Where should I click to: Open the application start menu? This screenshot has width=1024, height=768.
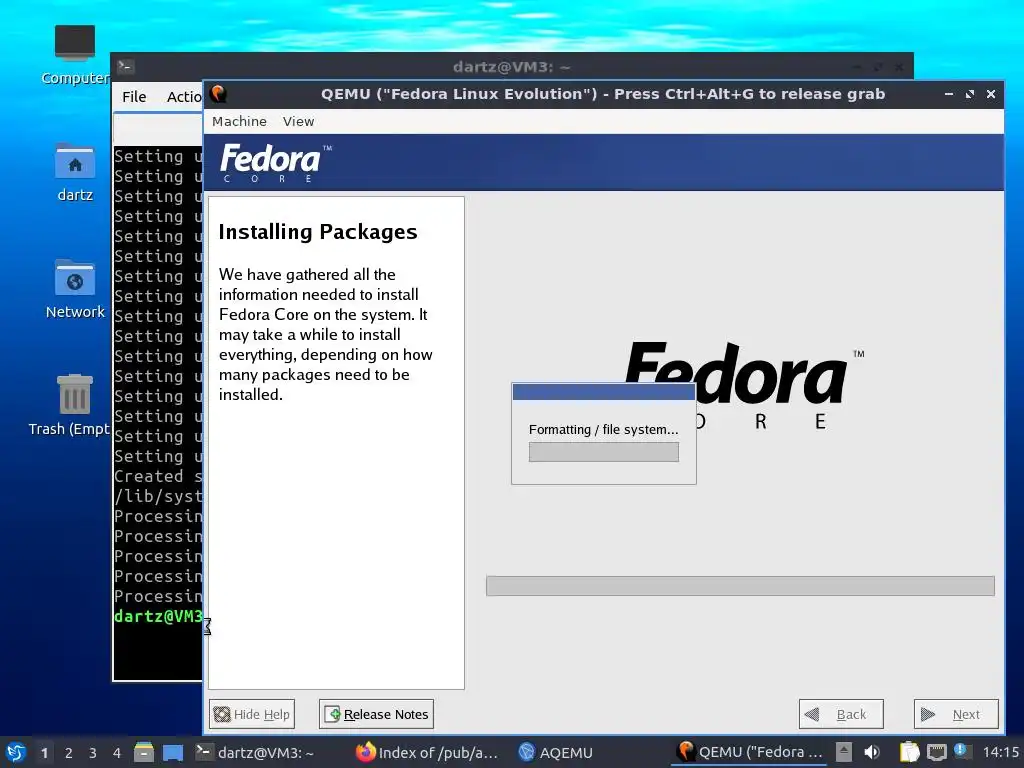pyautogui.click(x=16, y=752)
